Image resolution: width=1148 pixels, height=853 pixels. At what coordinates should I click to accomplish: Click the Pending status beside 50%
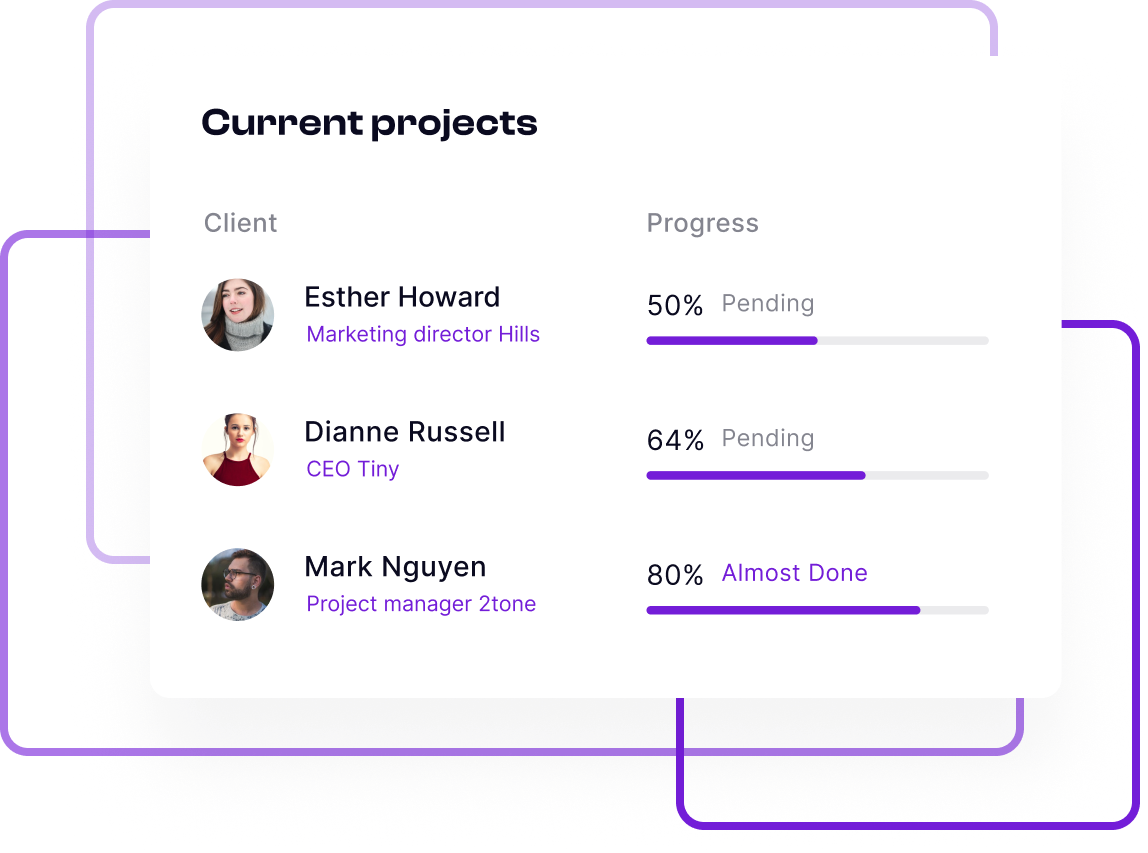pyautogui.click(x=768, y=303)
